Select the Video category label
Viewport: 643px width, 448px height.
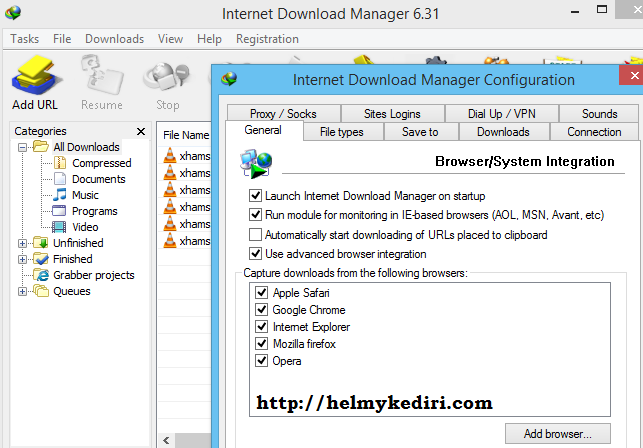tap(85, 227)
